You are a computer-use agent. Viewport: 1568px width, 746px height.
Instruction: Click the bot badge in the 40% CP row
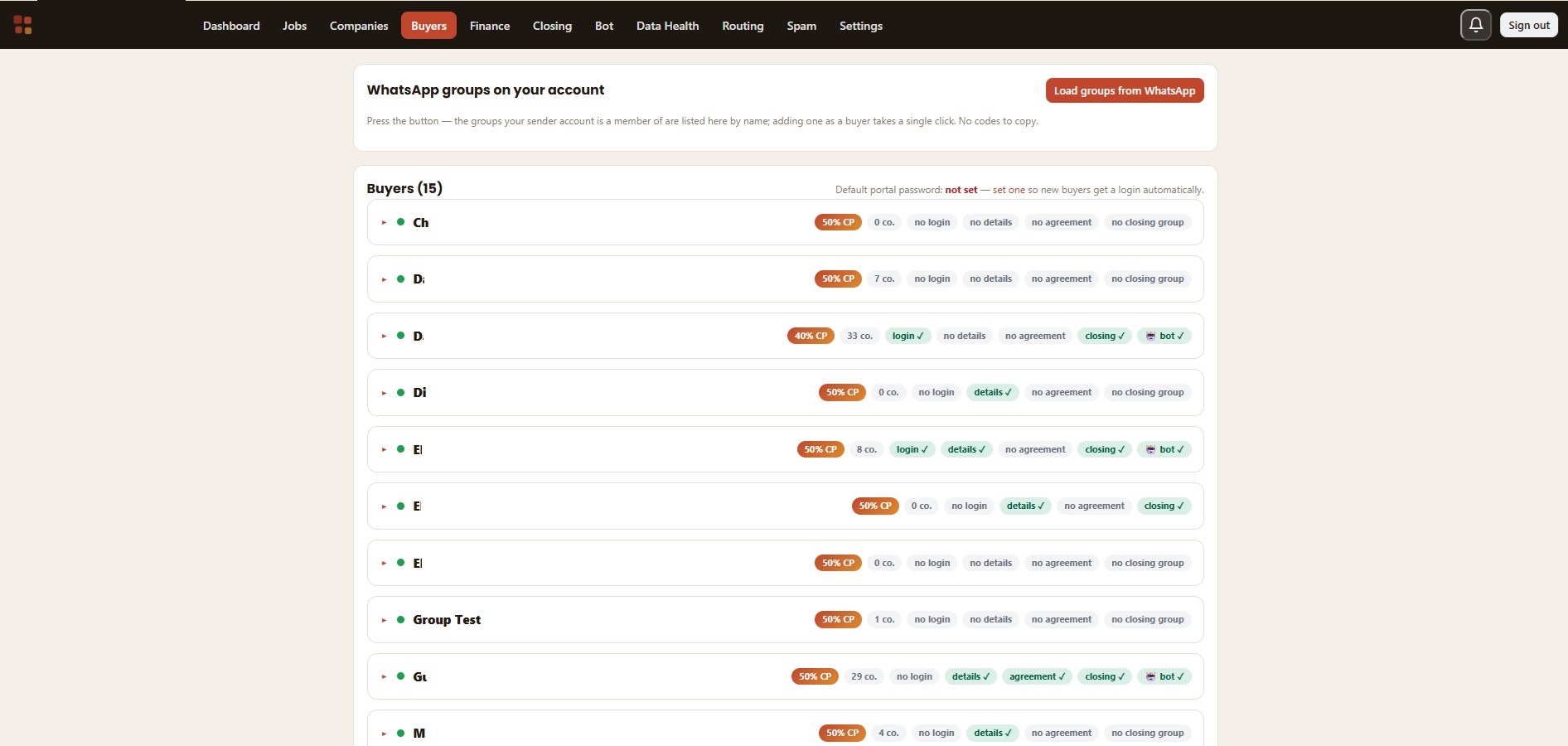[1164, 336]
